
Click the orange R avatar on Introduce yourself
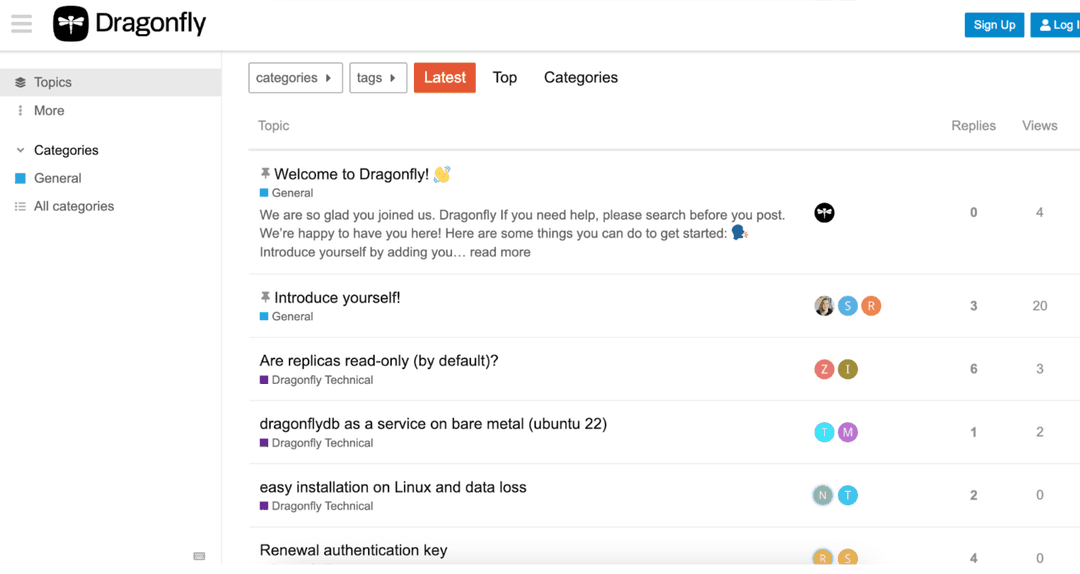click(871, 306)
